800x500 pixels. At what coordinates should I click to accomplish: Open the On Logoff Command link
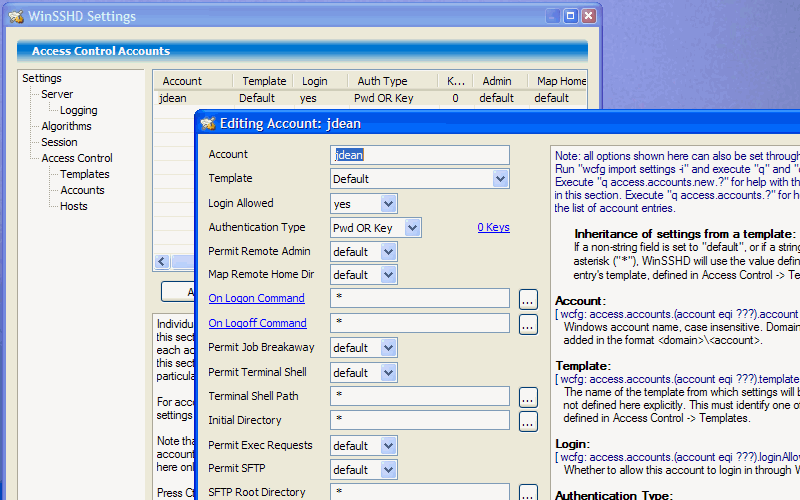point(257,323)
